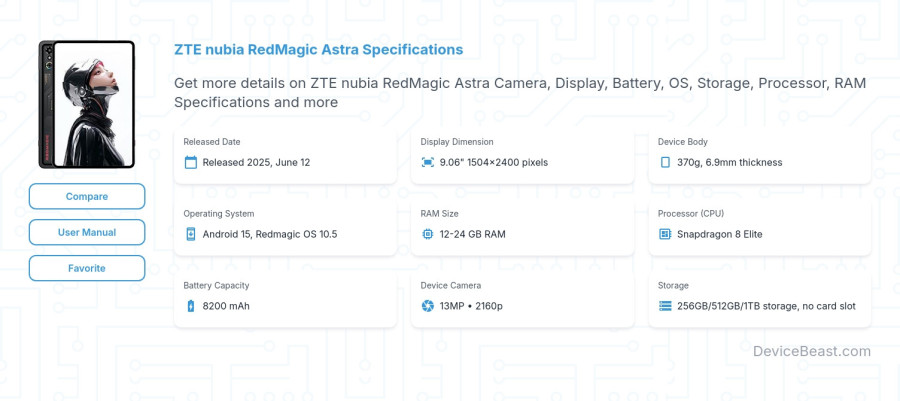
Task: Click the 'Operating System' label
Action: (219, 213)
